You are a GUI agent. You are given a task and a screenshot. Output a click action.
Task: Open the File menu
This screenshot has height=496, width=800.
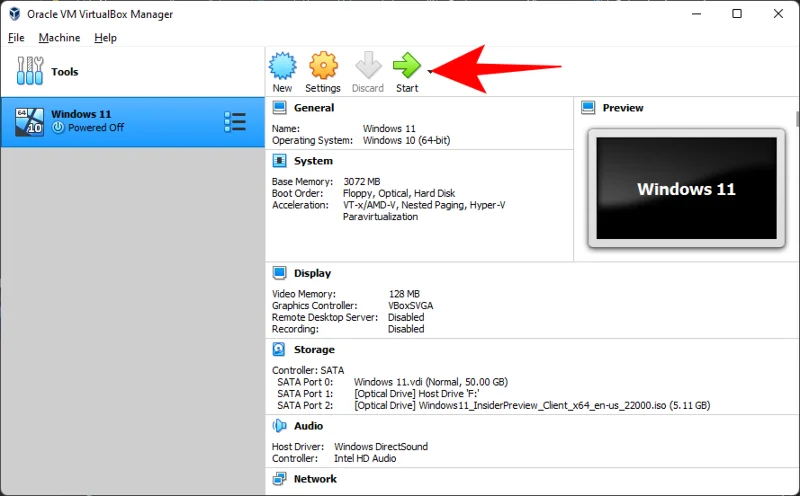16,38
